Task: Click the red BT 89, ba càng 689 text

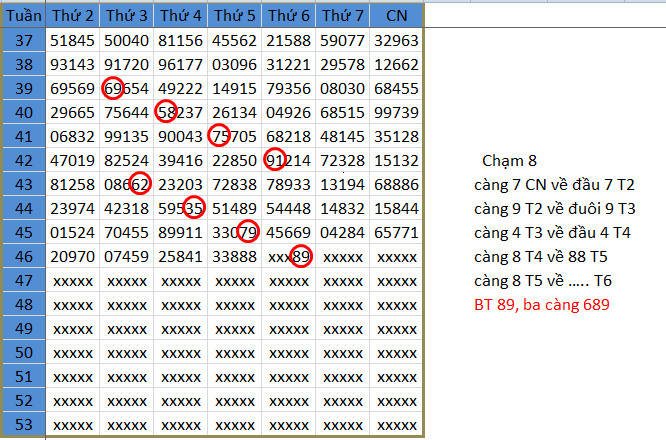Action: coord(542,305)
